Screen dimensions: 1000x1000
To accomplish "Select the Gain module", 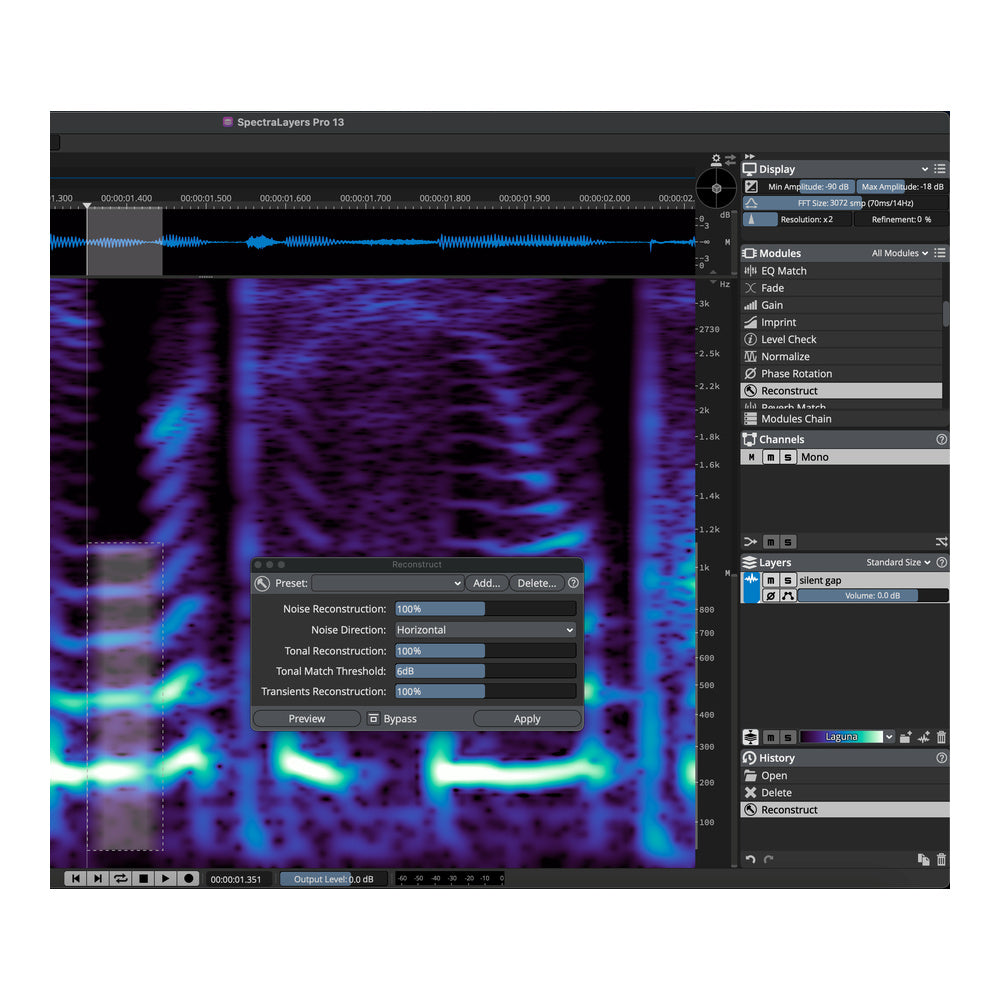I will 841,305.
